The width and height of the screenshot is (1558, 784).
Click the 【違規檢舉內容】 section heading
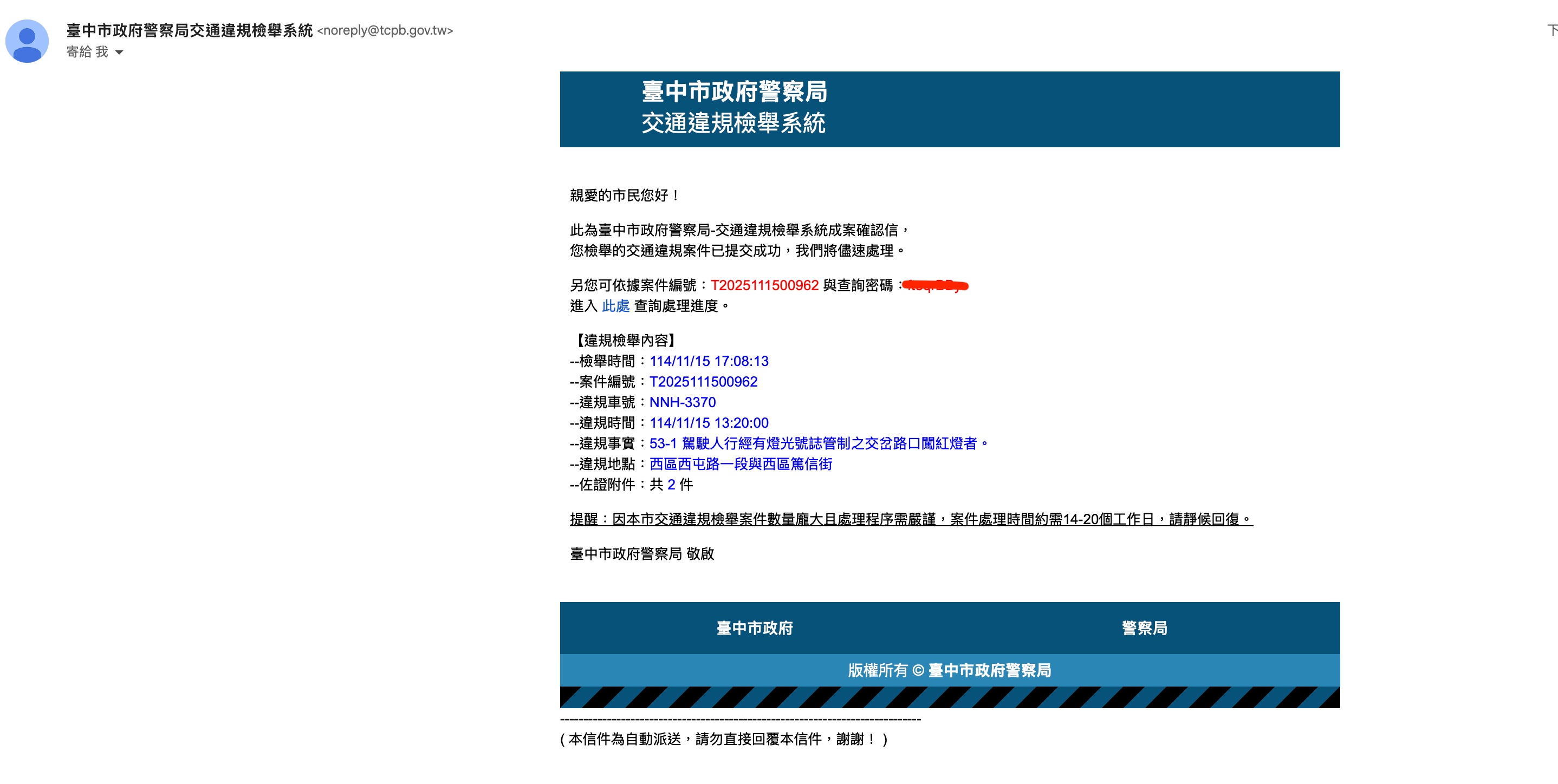(625, 341)
